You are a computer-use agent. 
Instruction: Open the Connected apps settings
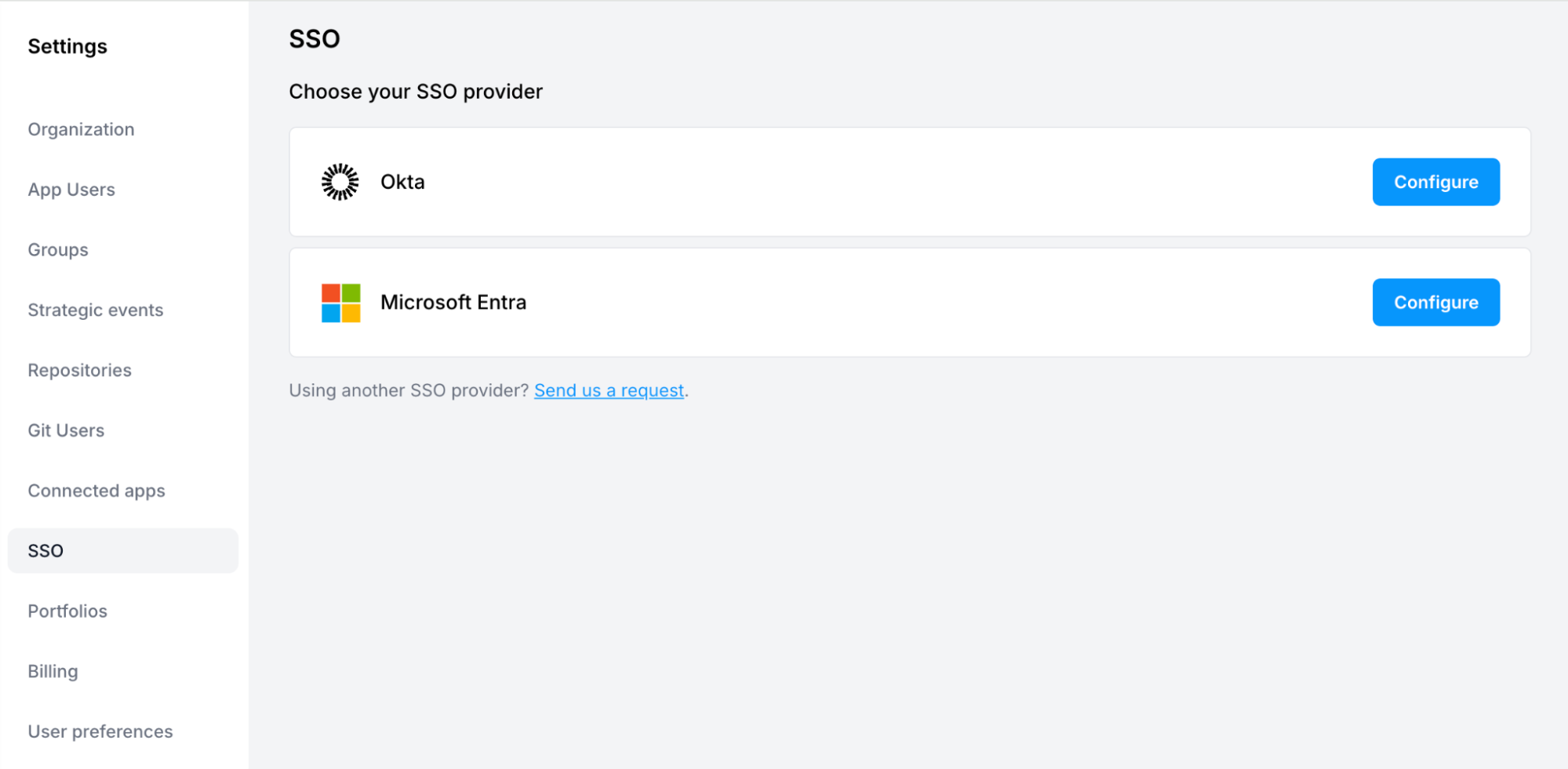pyautogui.click(x=96, y=490)
